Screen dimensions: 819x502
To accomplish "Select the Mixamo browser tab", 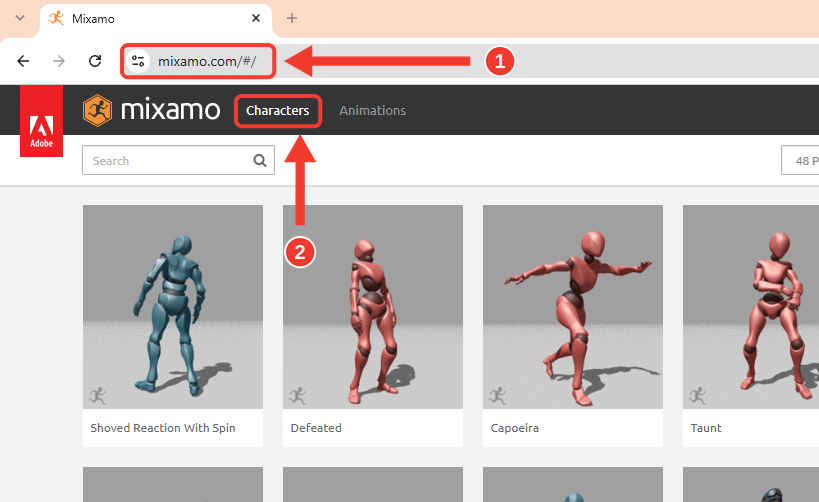I will click(x=156, y=19).
